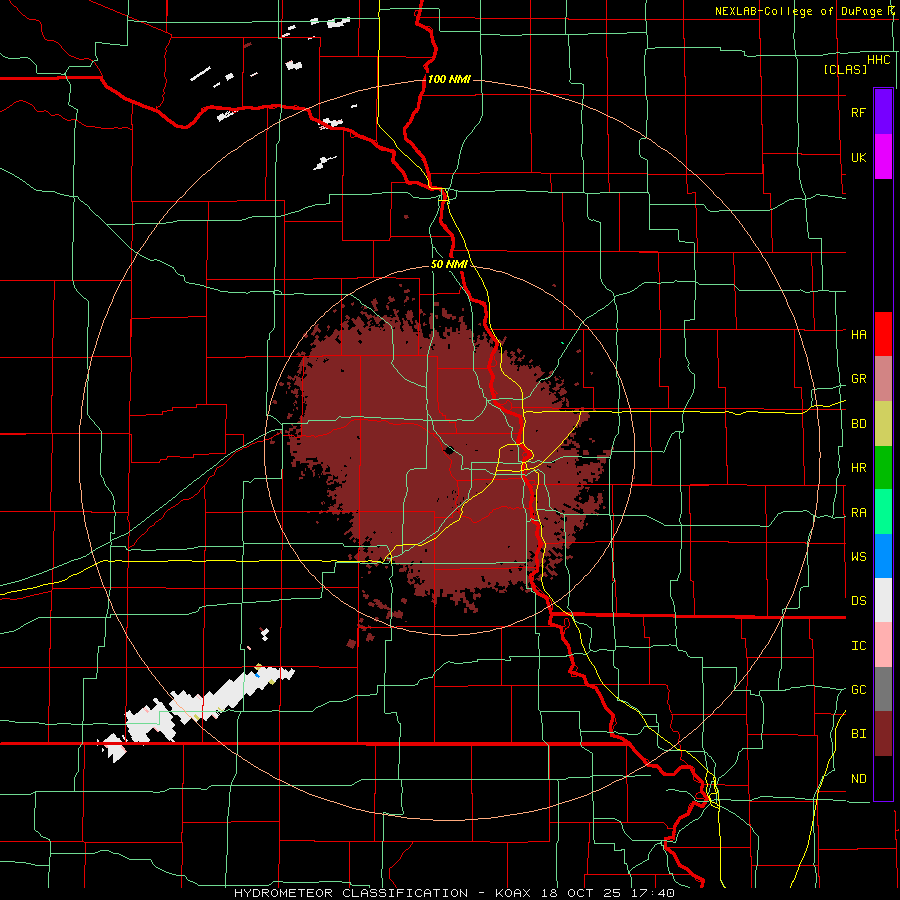Click the 'GC' legend label text

(858, 689)
